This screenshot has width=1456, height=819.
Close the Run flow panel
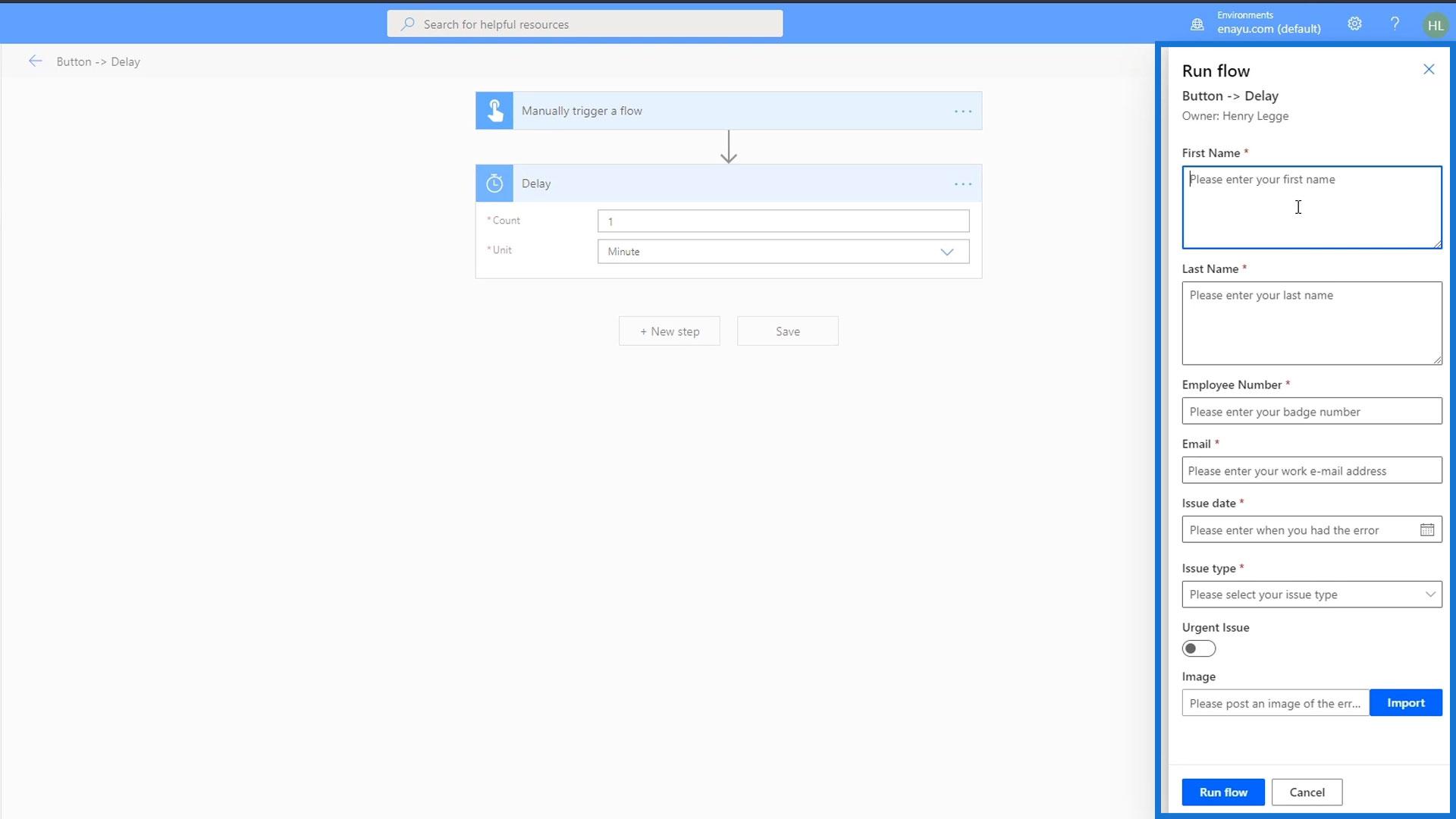coord(1429,70)
